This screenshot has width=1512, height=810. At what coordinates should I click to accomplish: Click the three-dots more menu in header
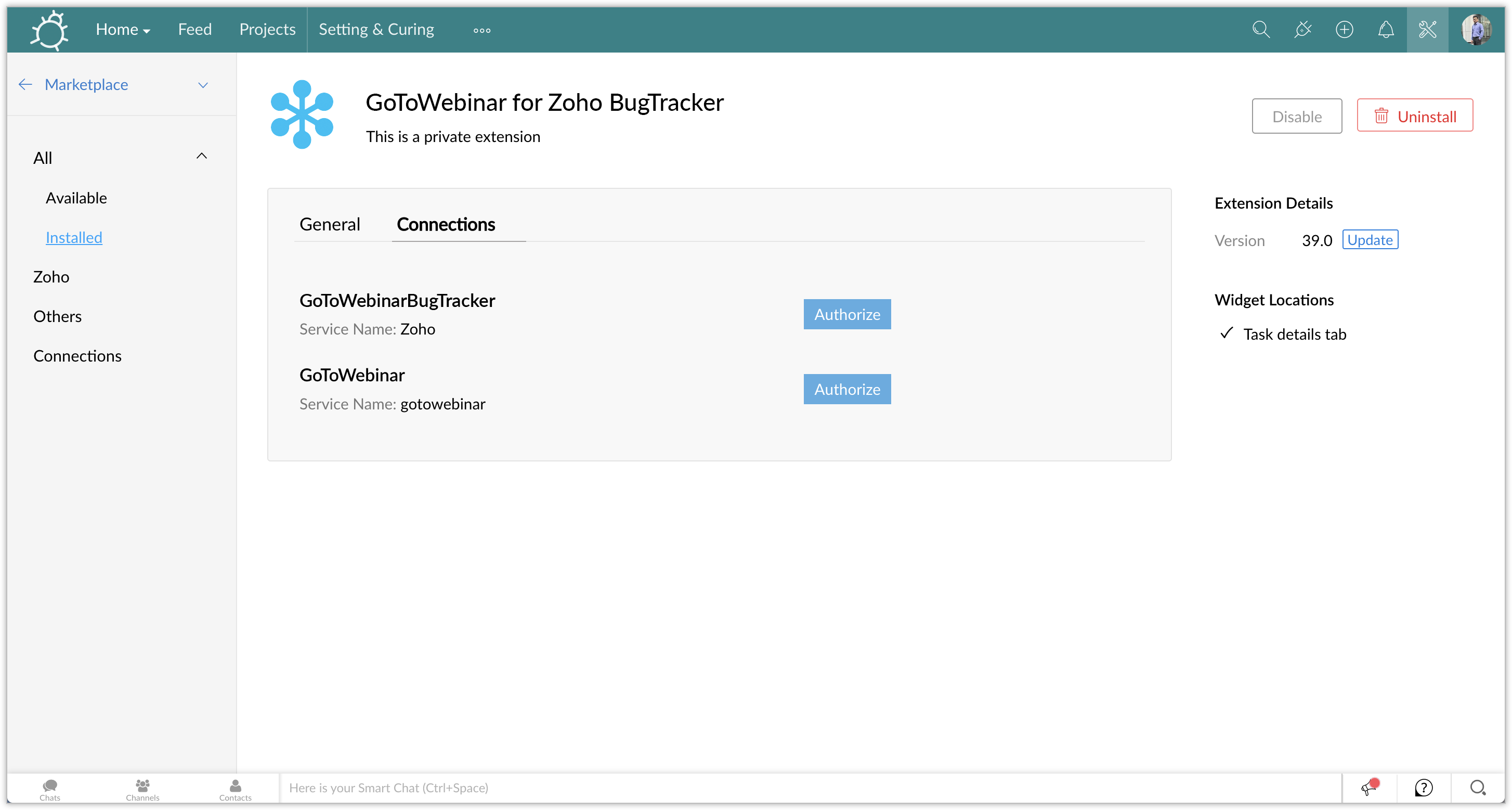click(482, 31)
